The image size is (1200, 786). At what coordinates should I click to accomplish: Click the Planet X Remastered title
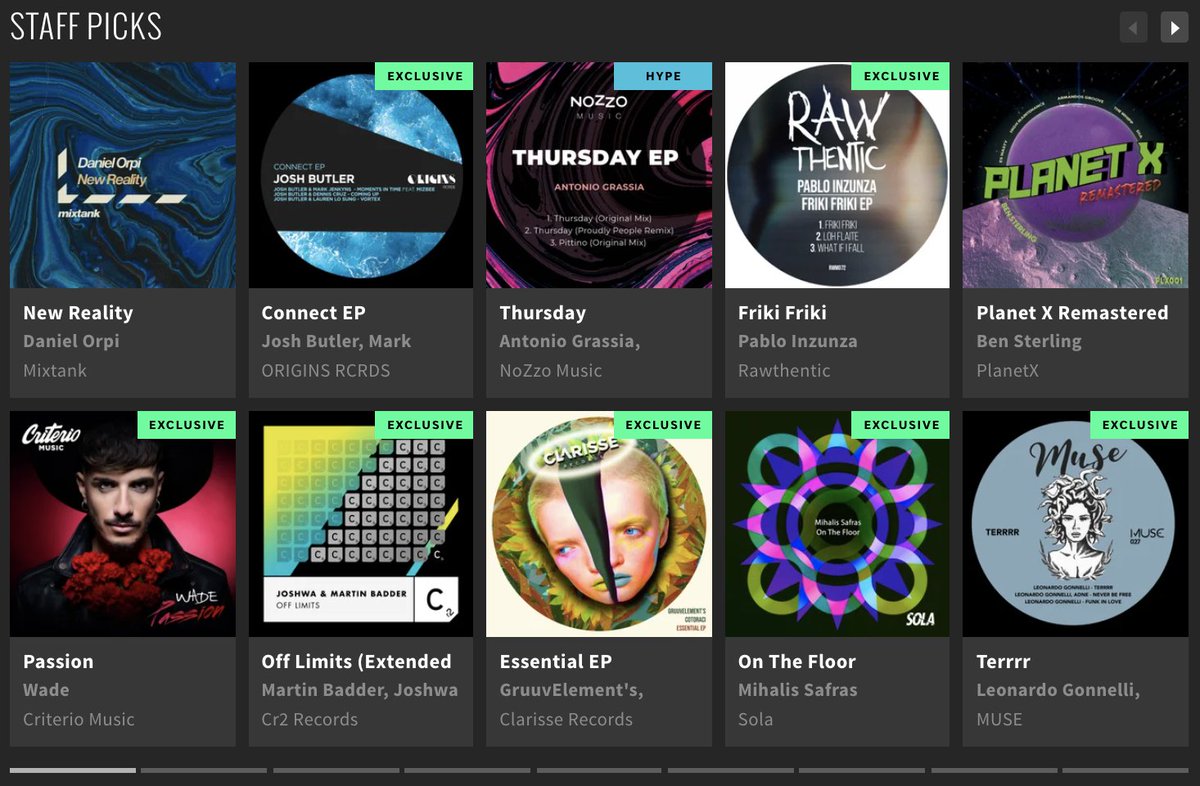click(x=1072, y=313)
